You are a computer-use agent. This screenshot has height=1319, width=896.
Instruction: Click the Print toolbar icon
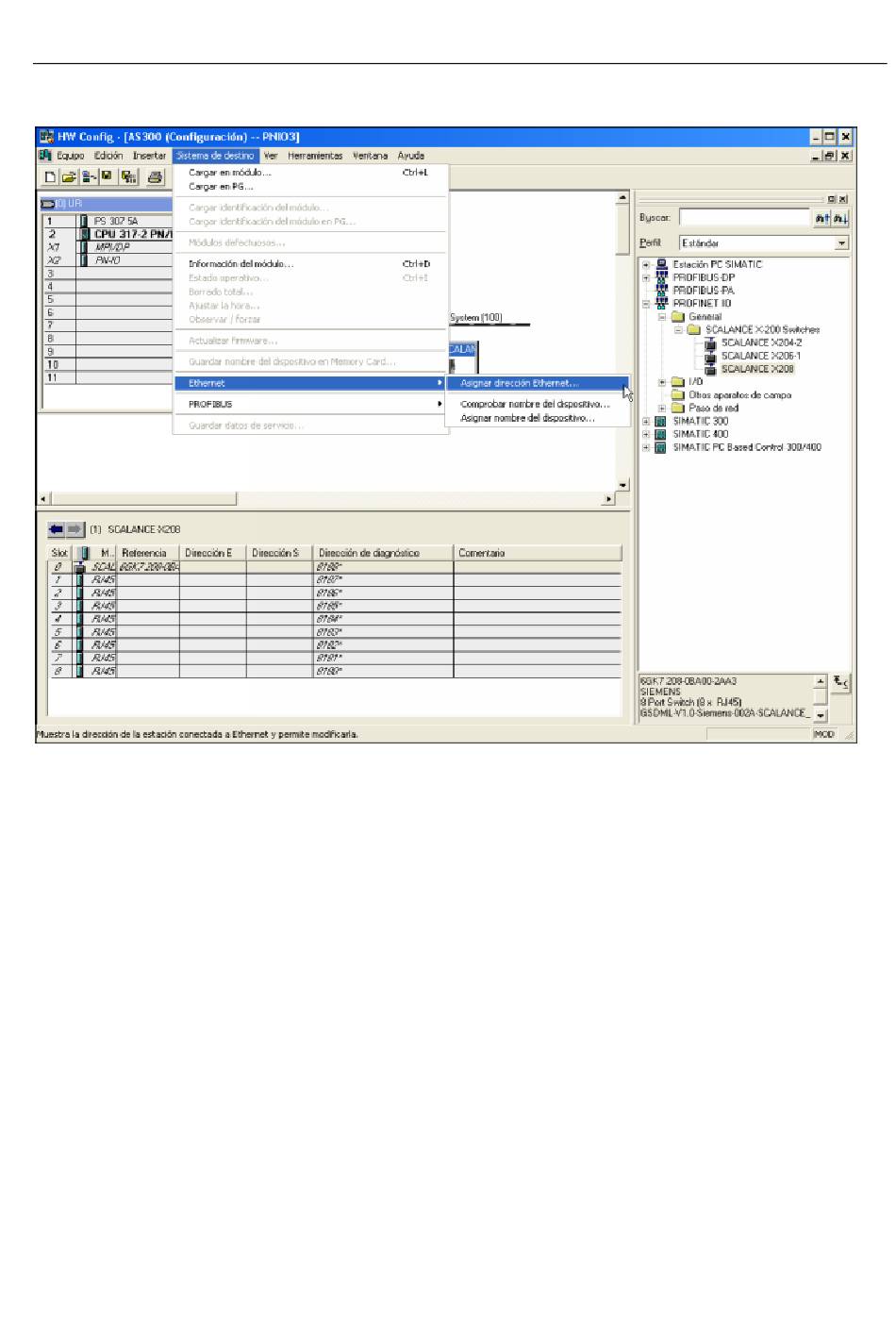point(155,176)
